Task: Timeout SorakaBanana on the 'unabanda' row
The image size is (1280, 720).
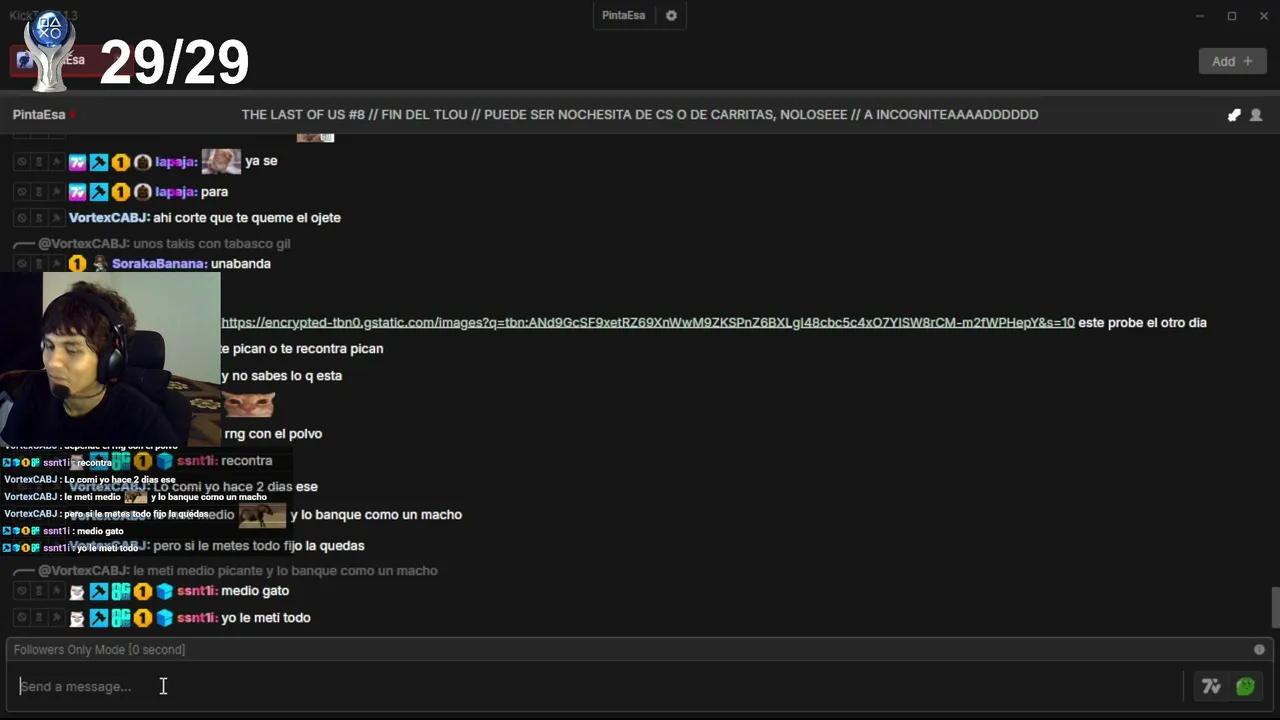Action: 39,264
